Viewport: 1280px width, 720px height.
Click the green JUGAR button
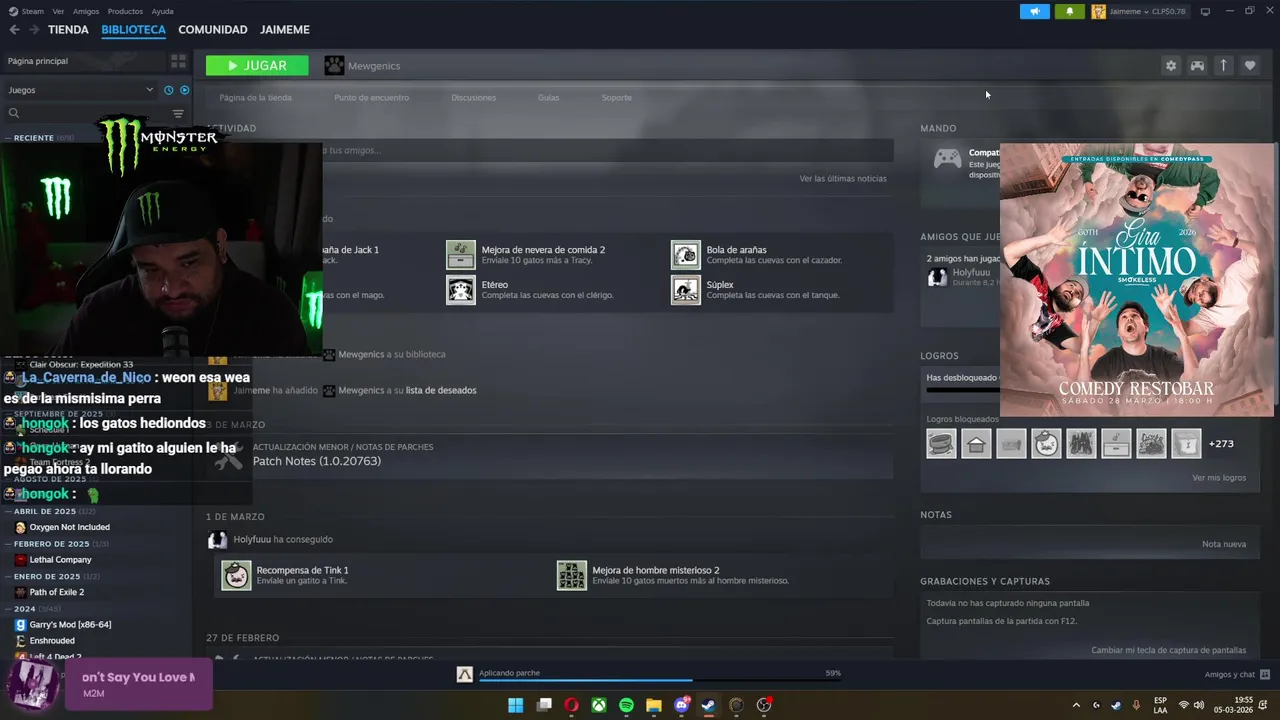click(x=257, y=66)
